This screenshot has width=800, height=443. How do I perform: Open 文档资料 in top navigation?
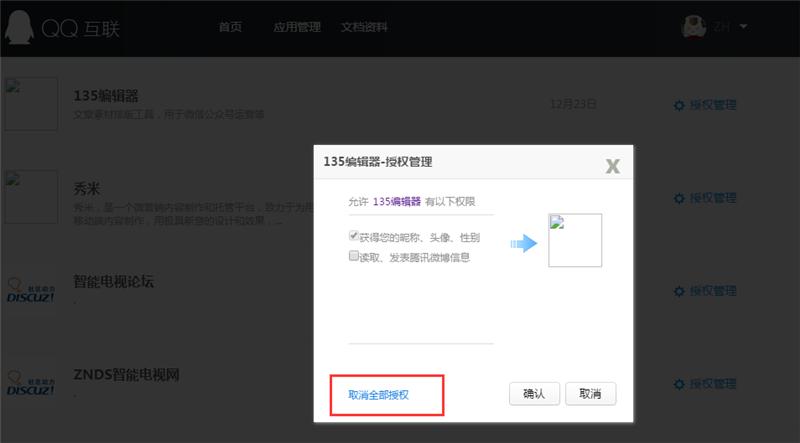[x=364, y=27]
